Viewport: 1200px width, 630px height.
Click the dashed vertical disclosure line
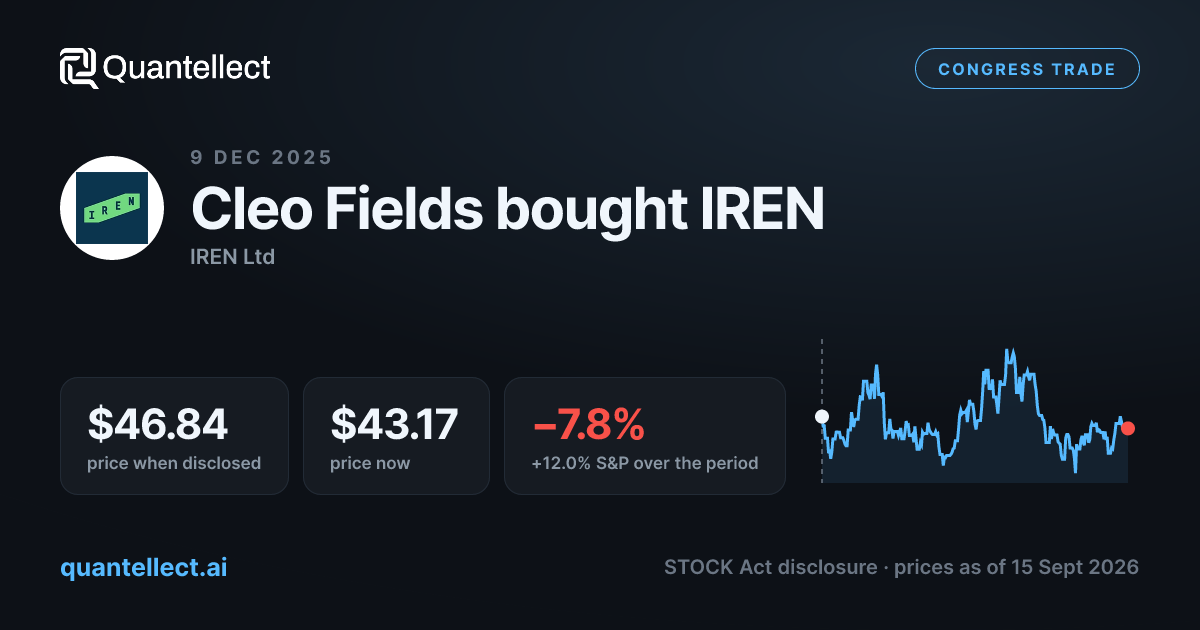(x=822, y=411)
